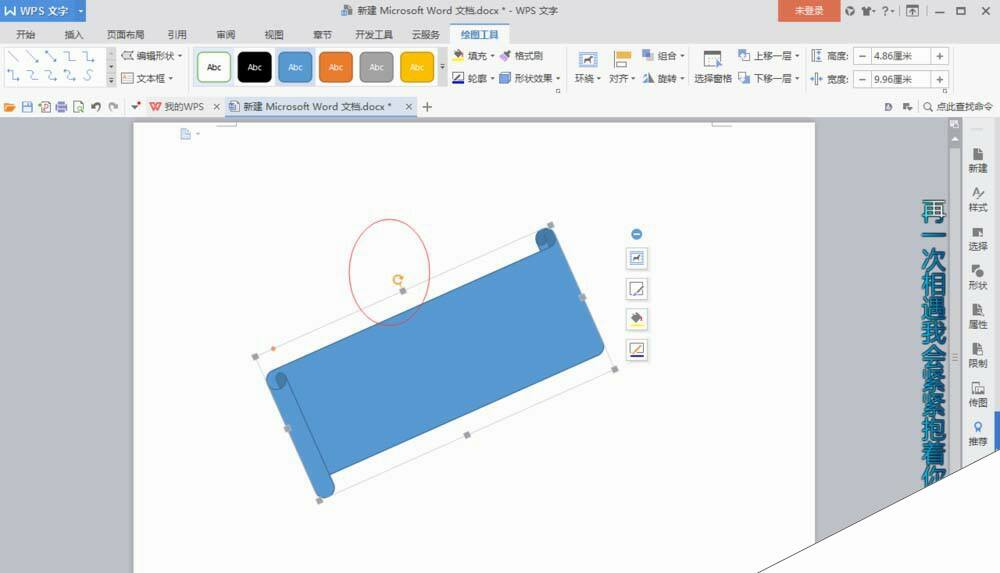Open 属性 properties in right sidebar
This screenshot has height=573, width=1000.
coord(978,316)
